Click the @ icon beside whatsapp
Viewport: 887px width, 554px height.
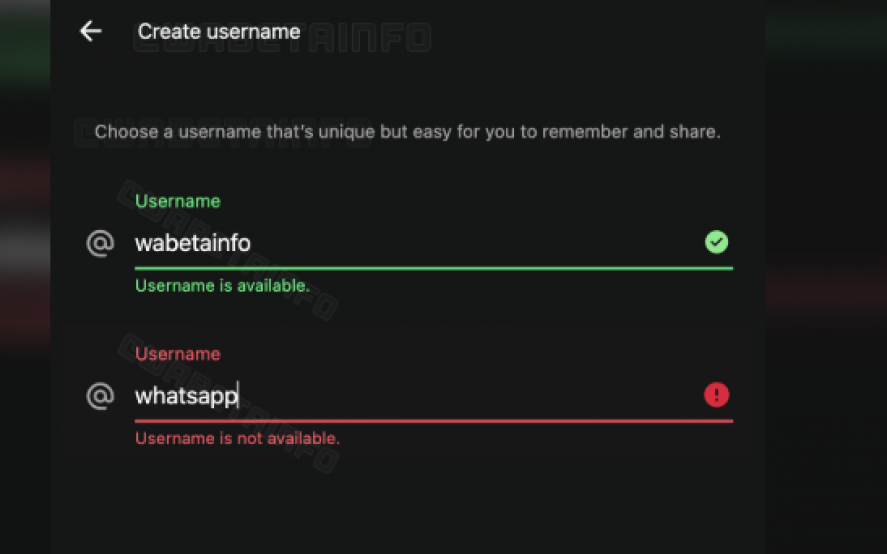tap(100, 396)
